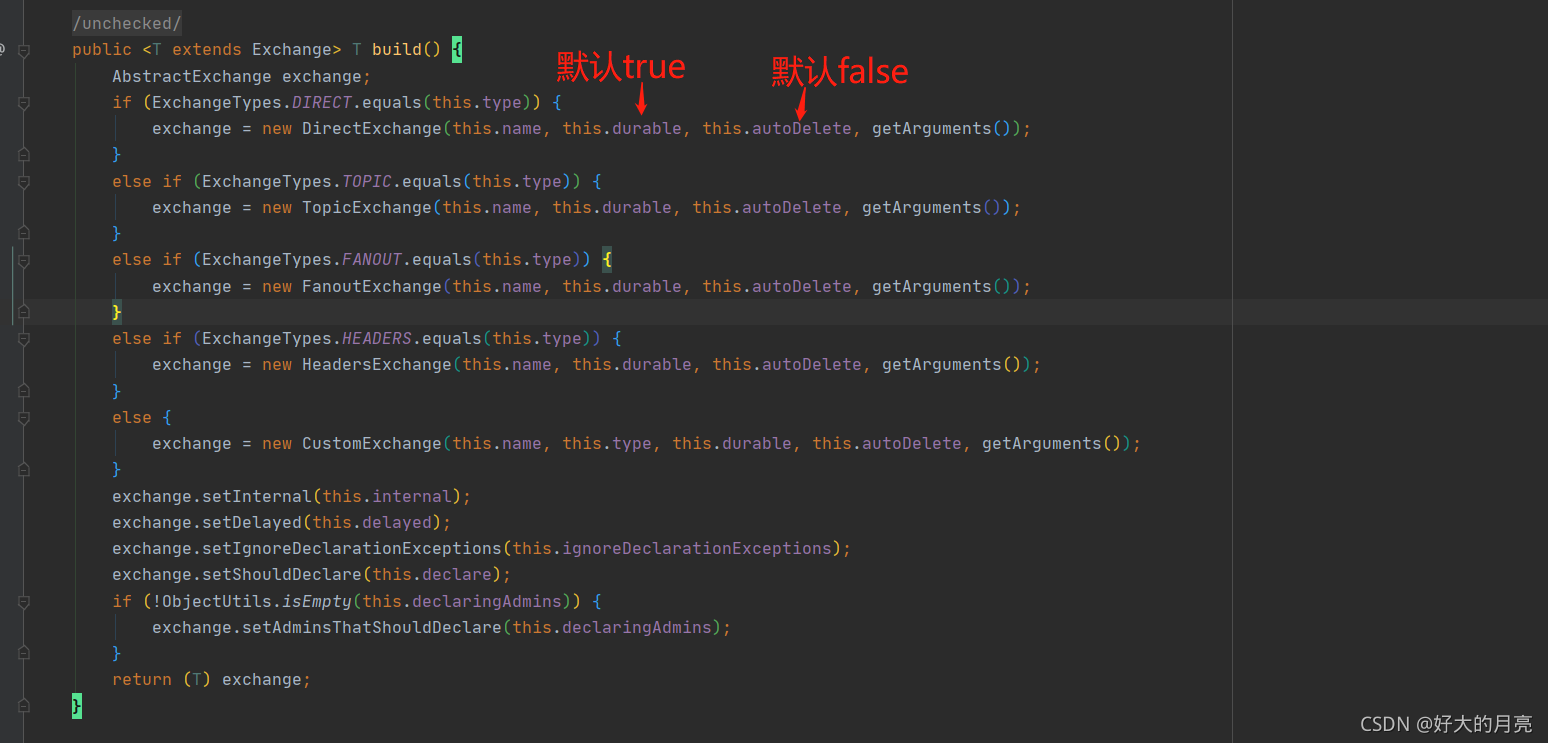Click the 'DirectExchange' constructor call
The height and width of the screenshot is (743, 1548).
(x=372, y=129)
